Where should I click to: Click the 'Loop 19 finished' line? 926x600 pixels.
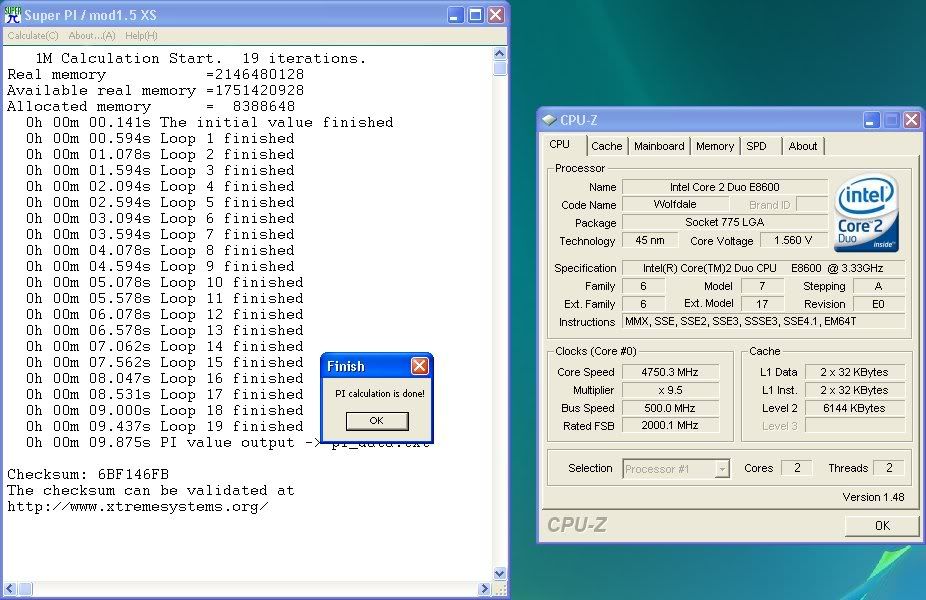point(164,426)
